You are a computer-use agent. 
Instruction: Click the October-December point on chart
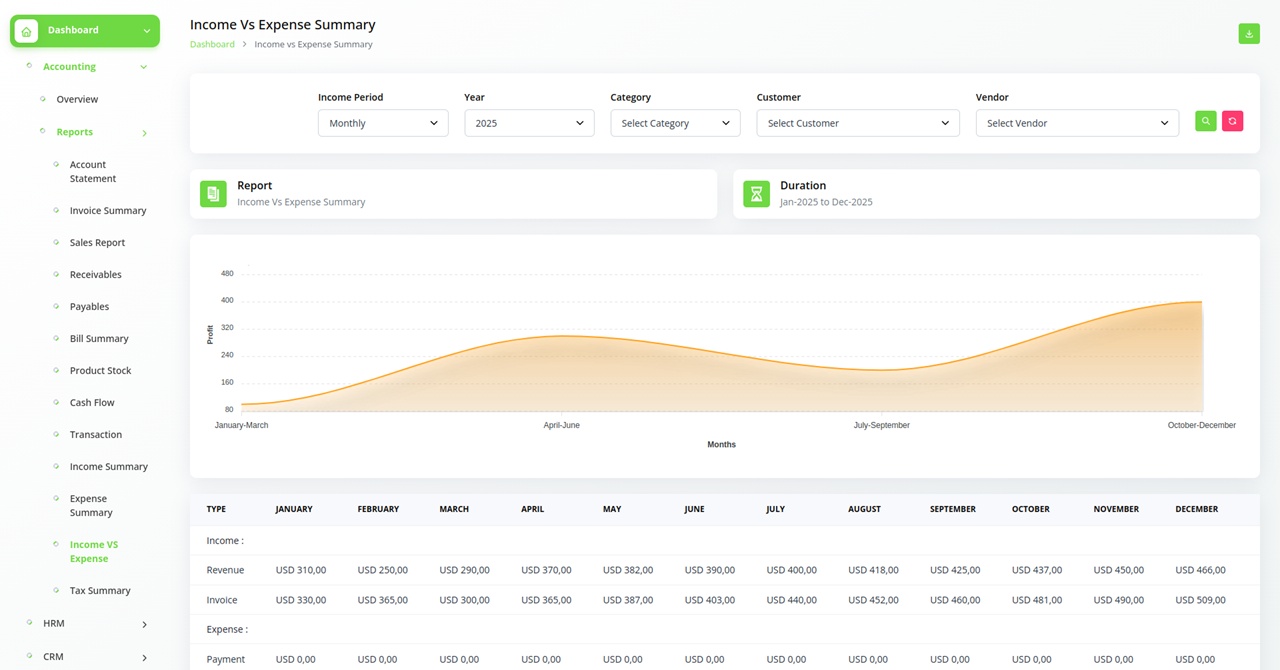coord(1201,302)
